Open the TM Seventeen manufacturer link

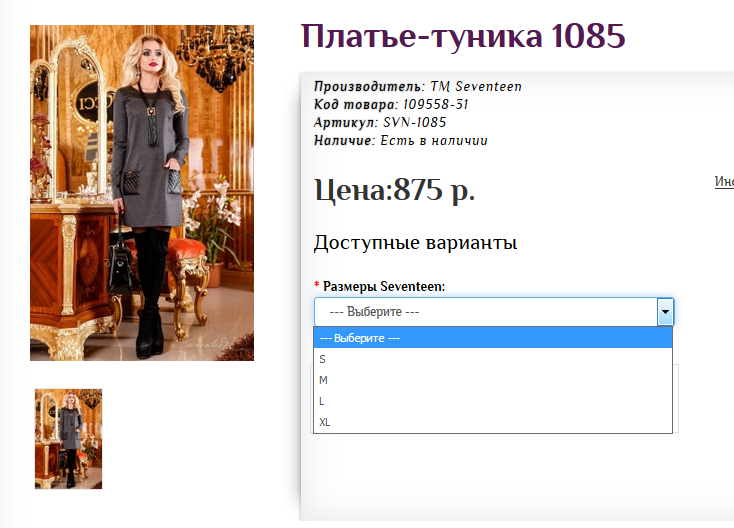[x=476, y=87]
